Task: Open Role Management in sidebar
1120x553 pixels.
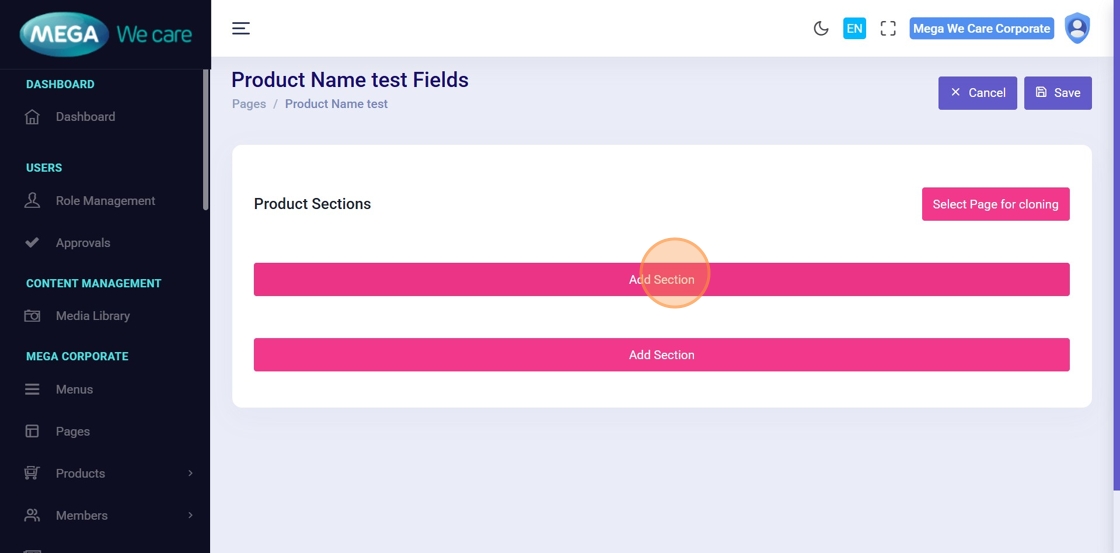Action: tap(105, 201)
